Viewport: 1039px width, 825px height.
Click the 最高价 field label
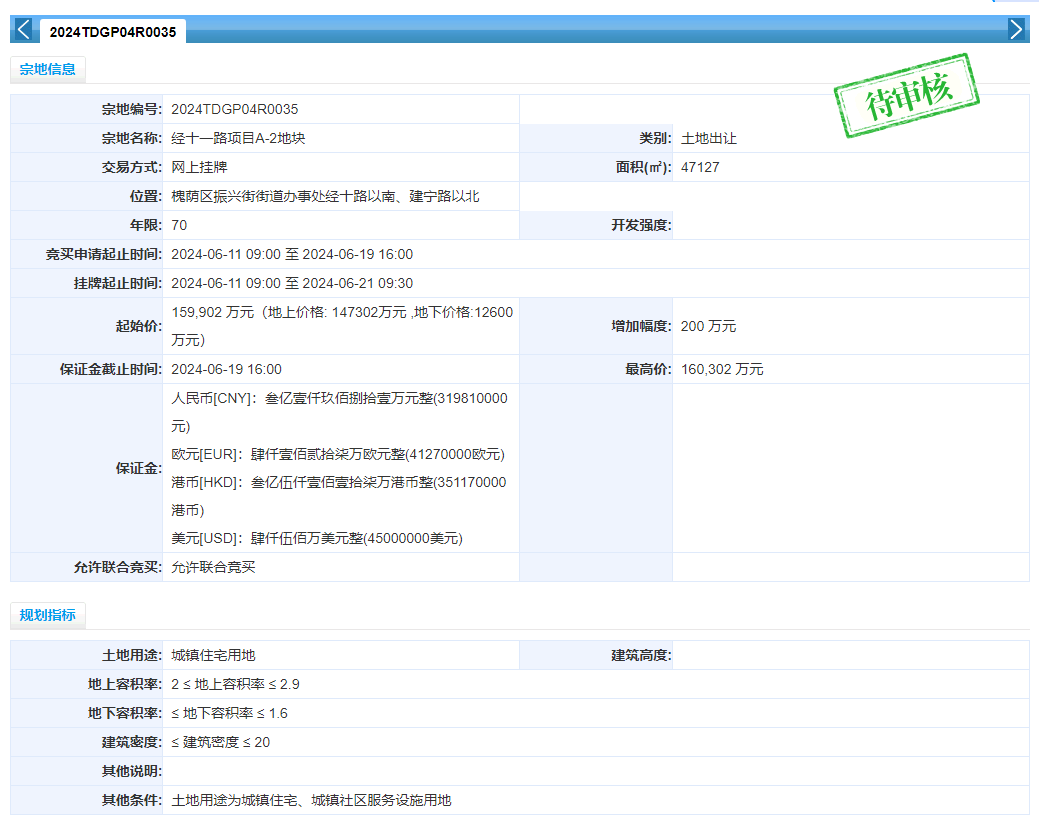pos(648,369)
